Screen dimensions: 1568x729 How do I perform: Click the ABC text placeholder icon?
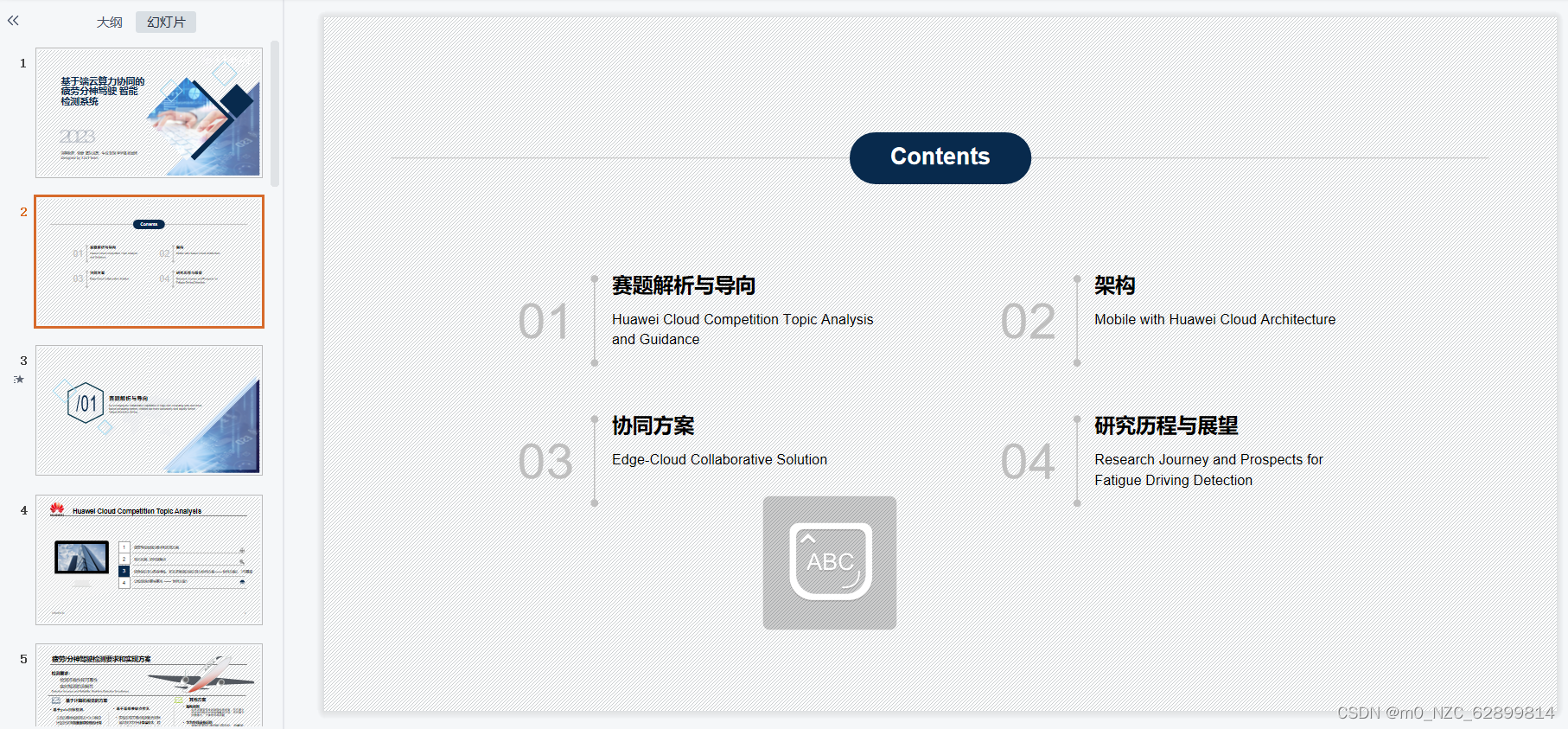830,562
